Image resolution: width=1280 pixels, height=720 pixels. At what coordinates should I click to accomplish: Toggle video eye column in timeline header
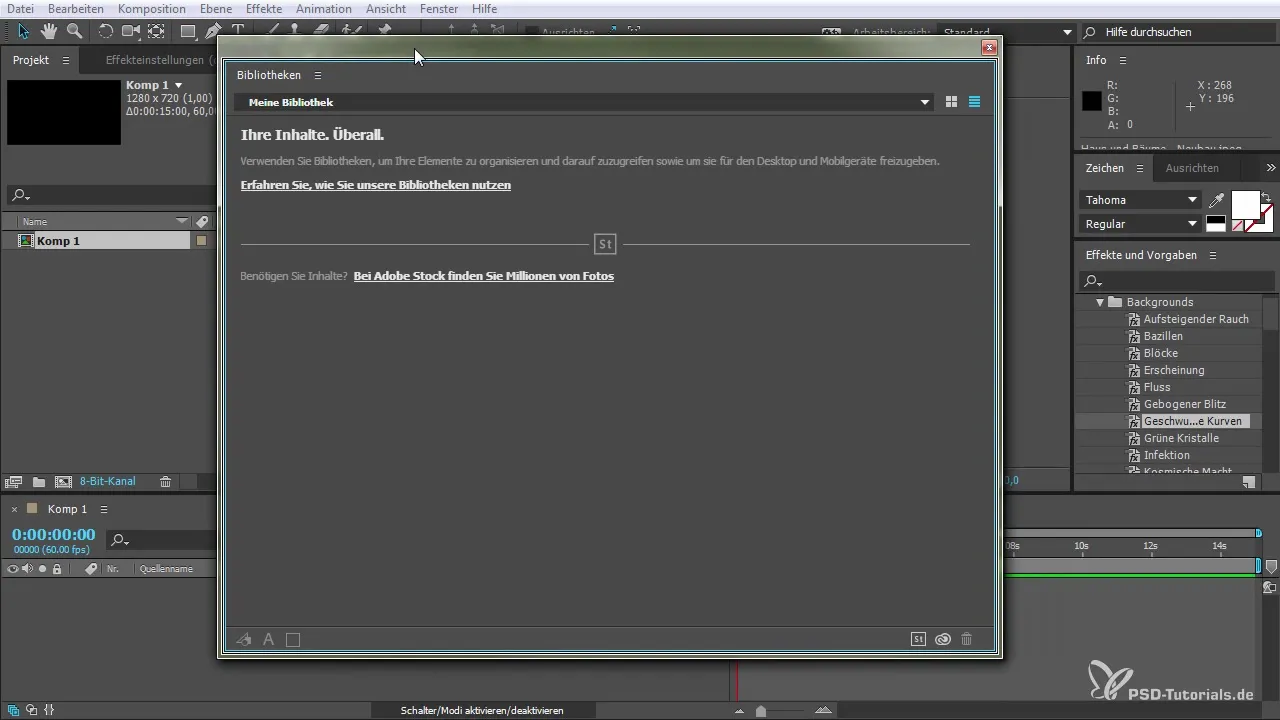pyautogui.click(x=13, y=569)
